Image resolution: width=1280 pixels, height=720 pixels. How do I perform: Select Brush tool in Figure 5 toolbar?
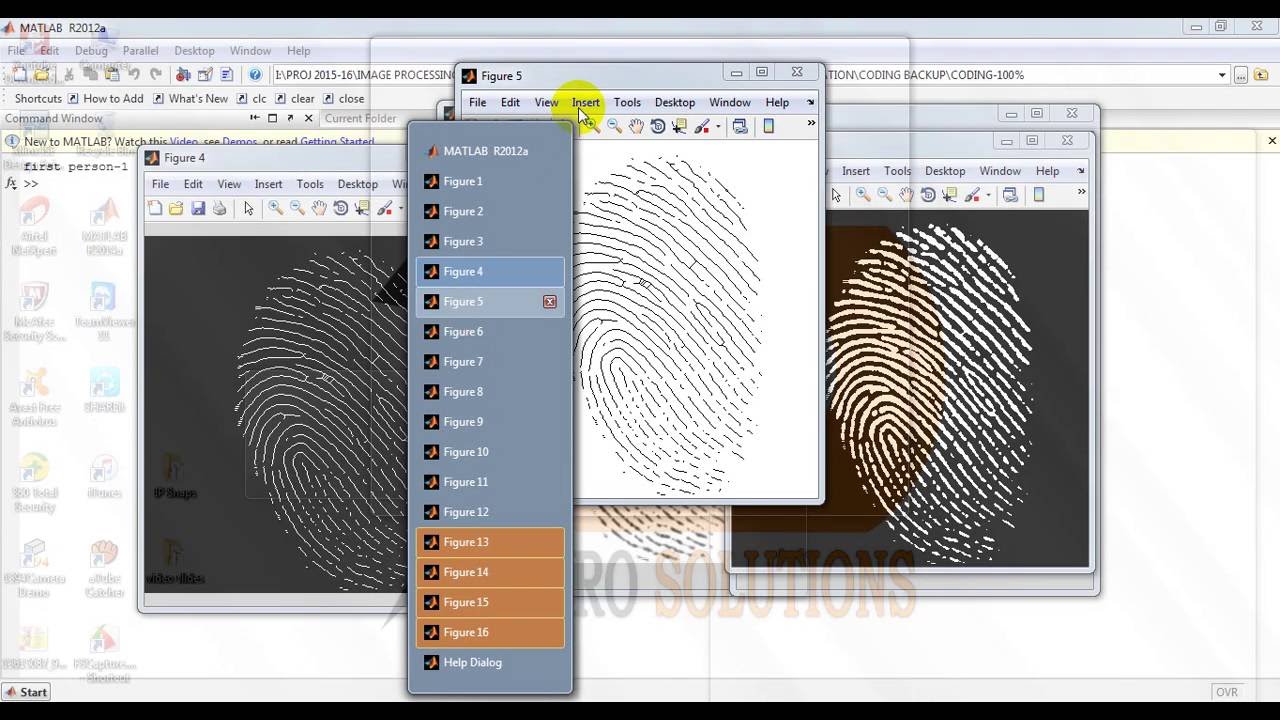click(x=702, y=126)
